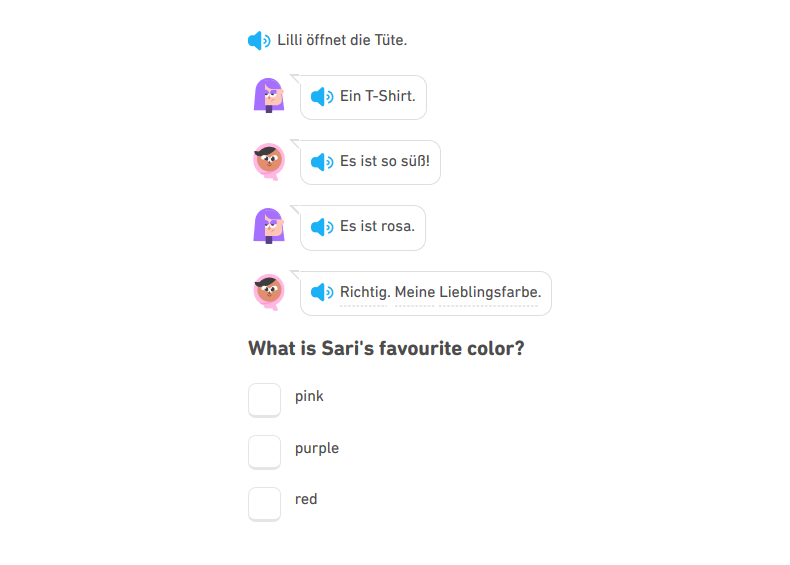
Task: Play audio for 'Es ist so süß!'
Action: pyautogui.click(x=322, y=162)
